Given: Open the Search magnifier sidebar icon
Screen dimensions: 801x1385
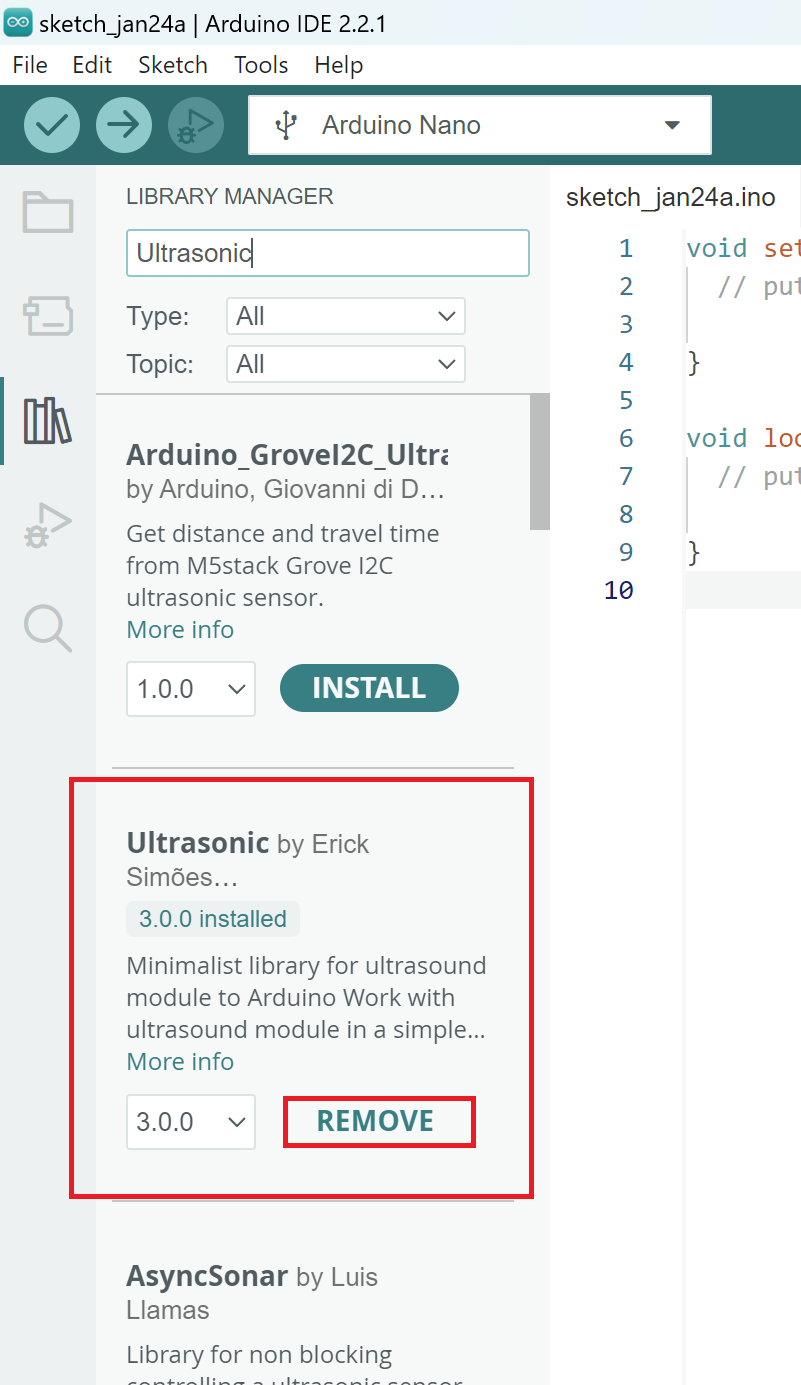Looking at the screenshot, I should pos(48,629).
